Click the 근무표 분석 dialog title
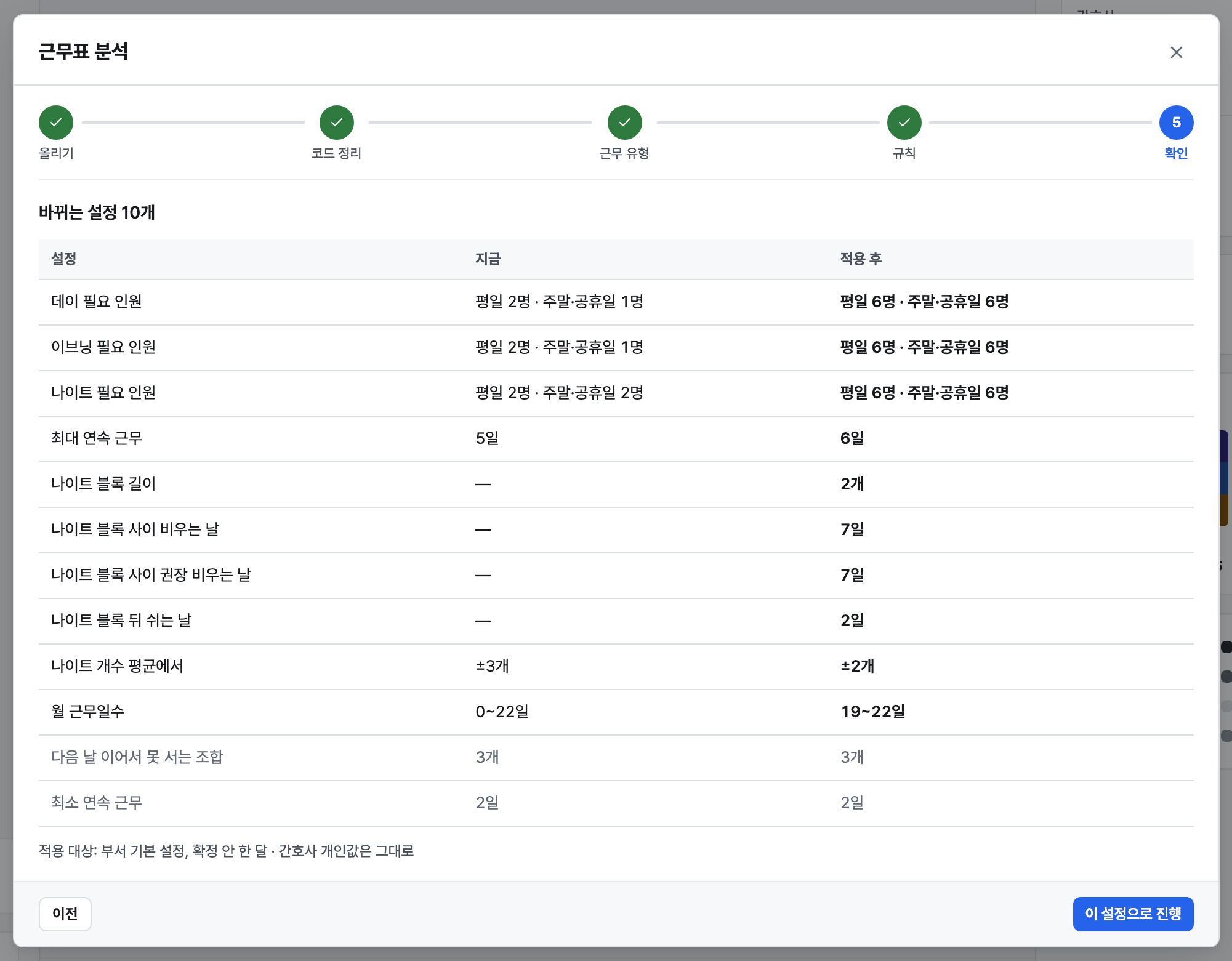 click(x=83, y=51)
